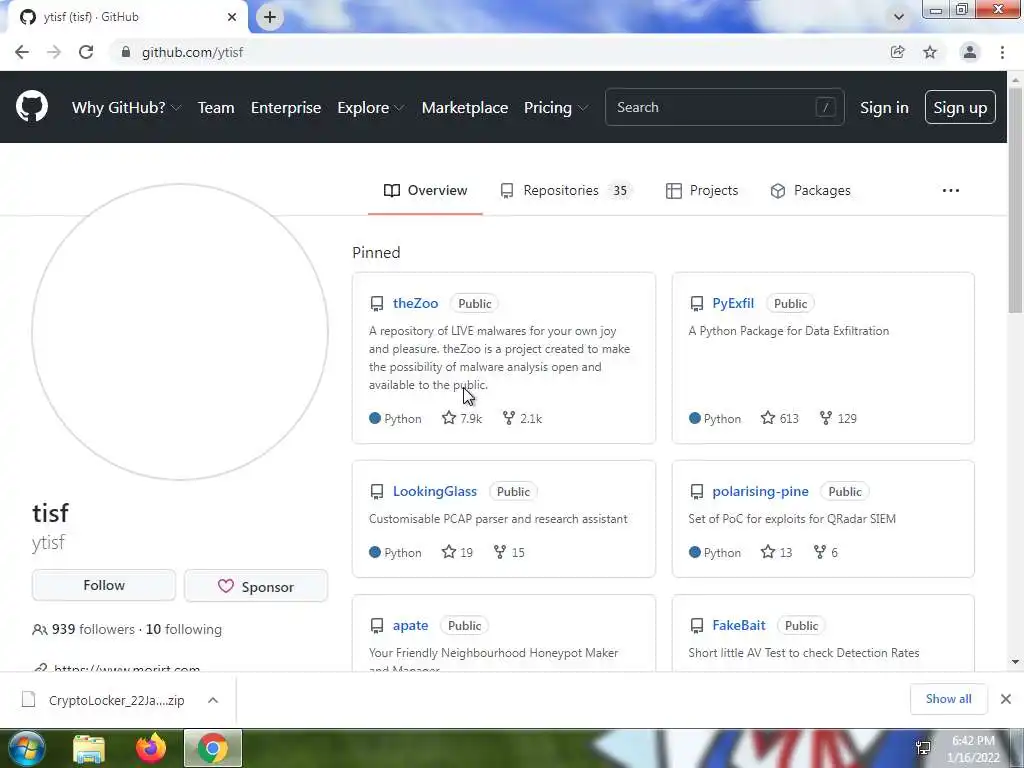The width and height of the screenshot is (1024, 768).
Task: Focus the GitHub search field
Action: (x=725, y=107)
